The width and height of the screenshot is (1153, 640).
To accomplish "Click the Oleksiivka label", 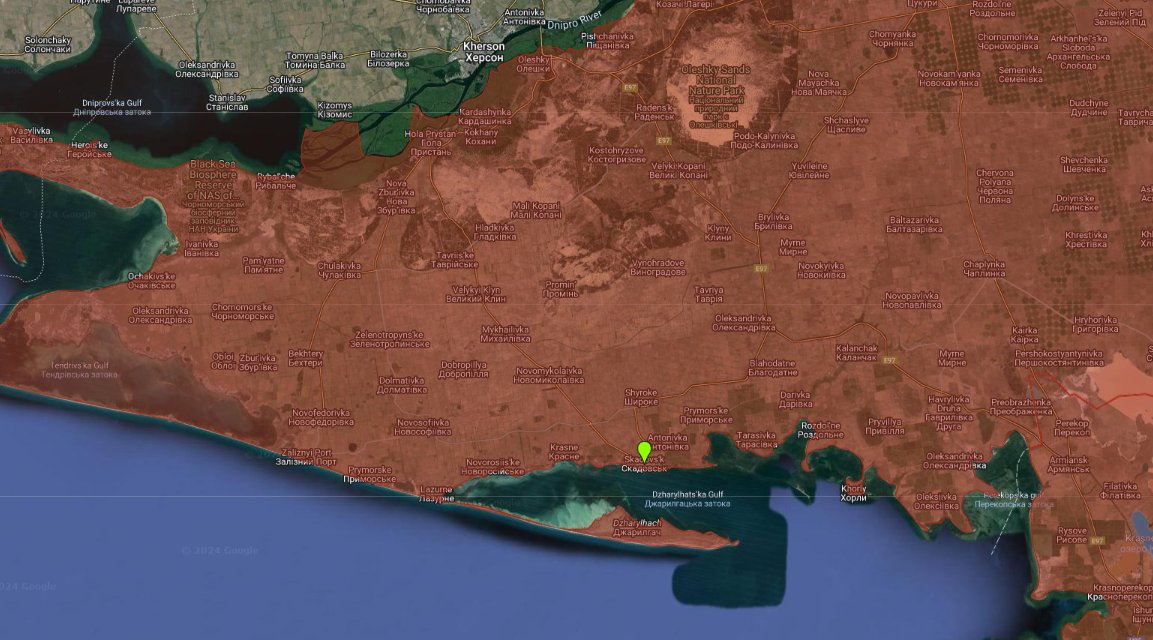I will pos(937,502).
